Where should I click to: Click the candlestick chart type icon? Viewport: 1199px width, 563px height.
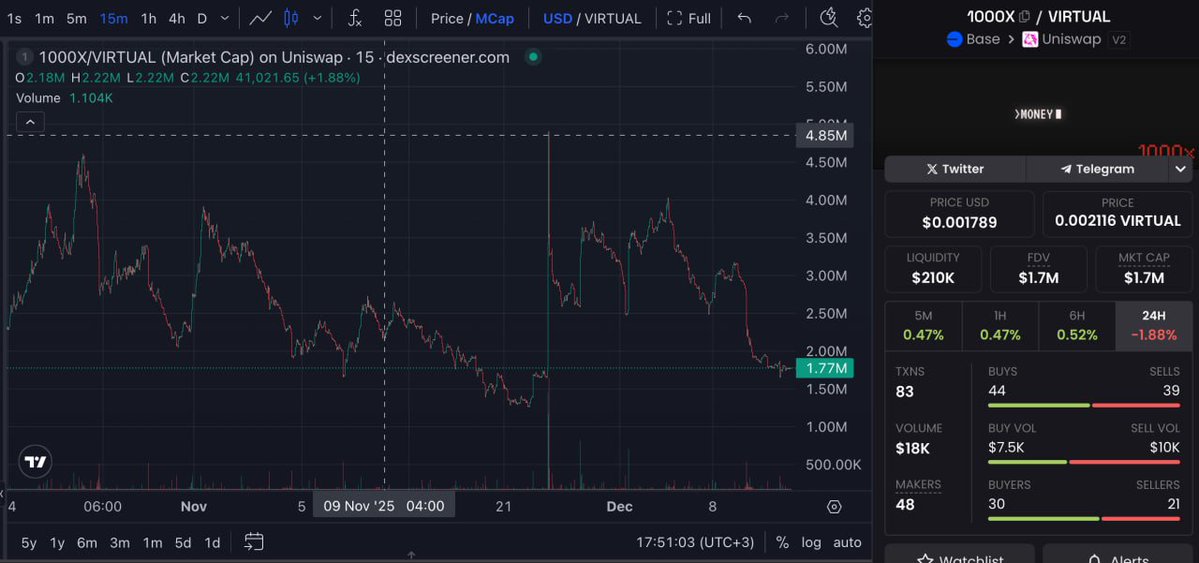291,18
